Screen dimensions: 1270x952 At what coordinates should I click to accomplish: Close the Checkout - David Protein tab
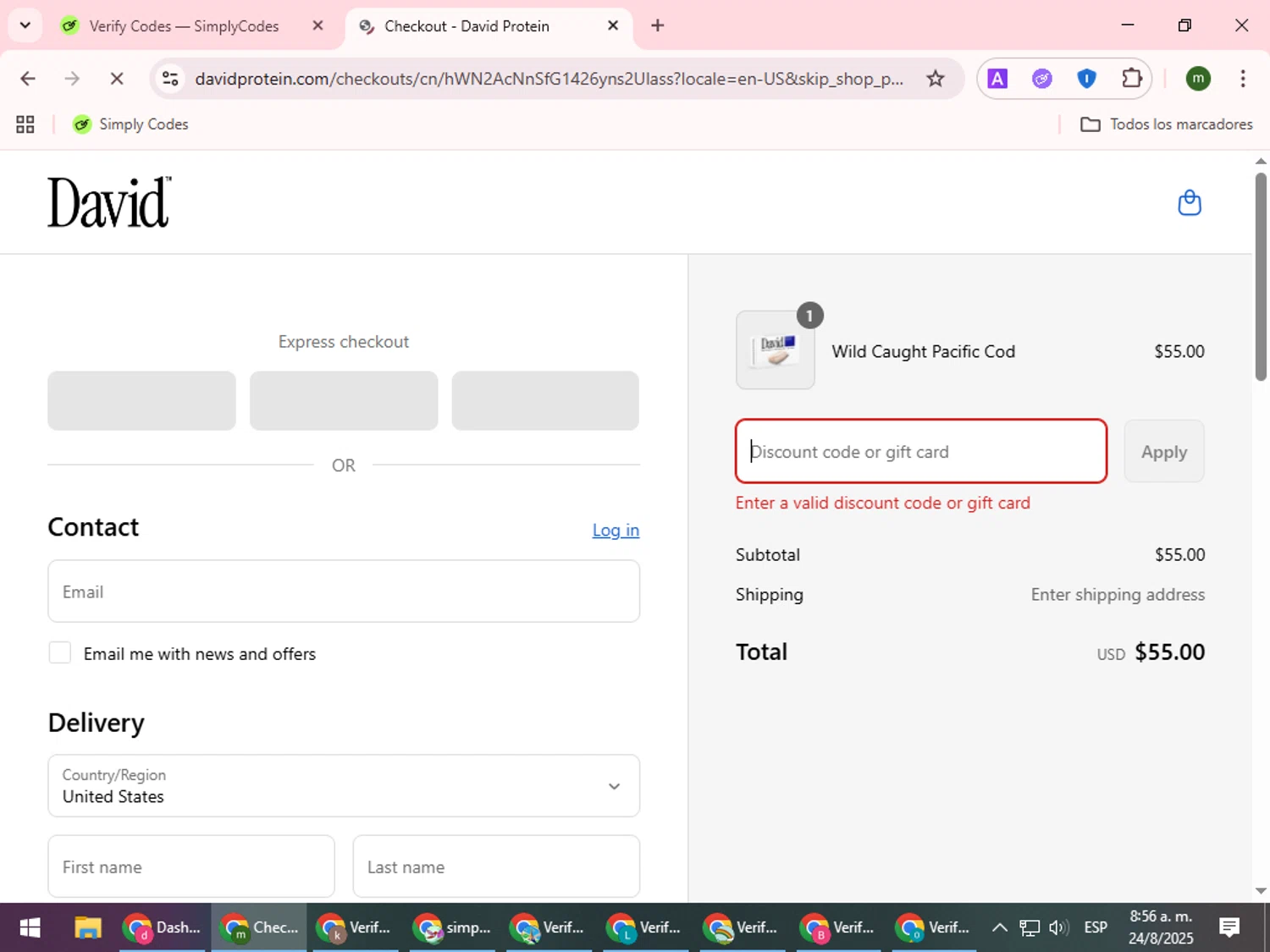(613, 25)
